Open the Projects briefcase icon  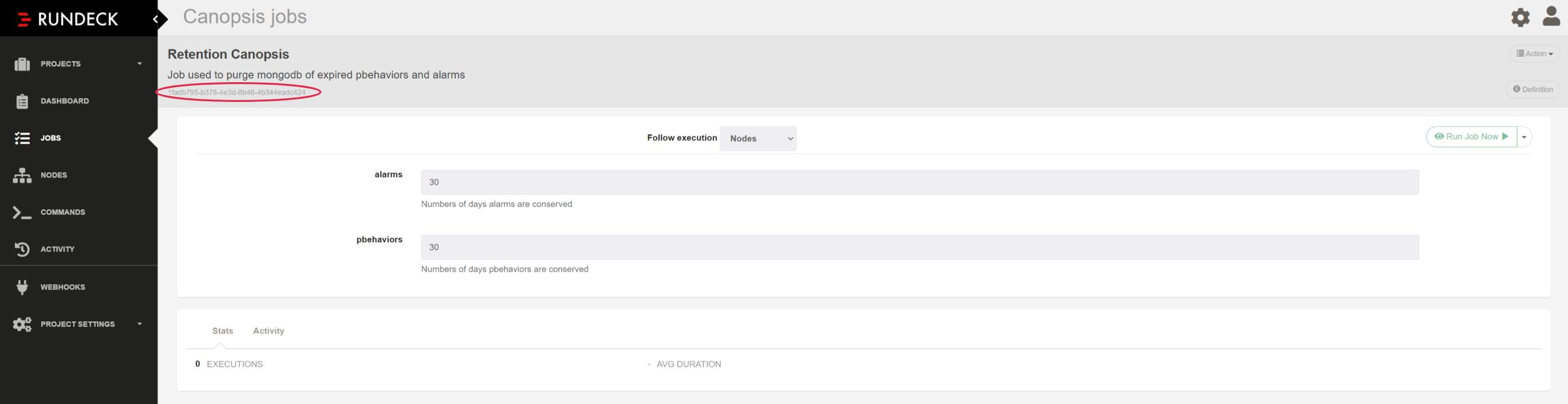point(22,64)
